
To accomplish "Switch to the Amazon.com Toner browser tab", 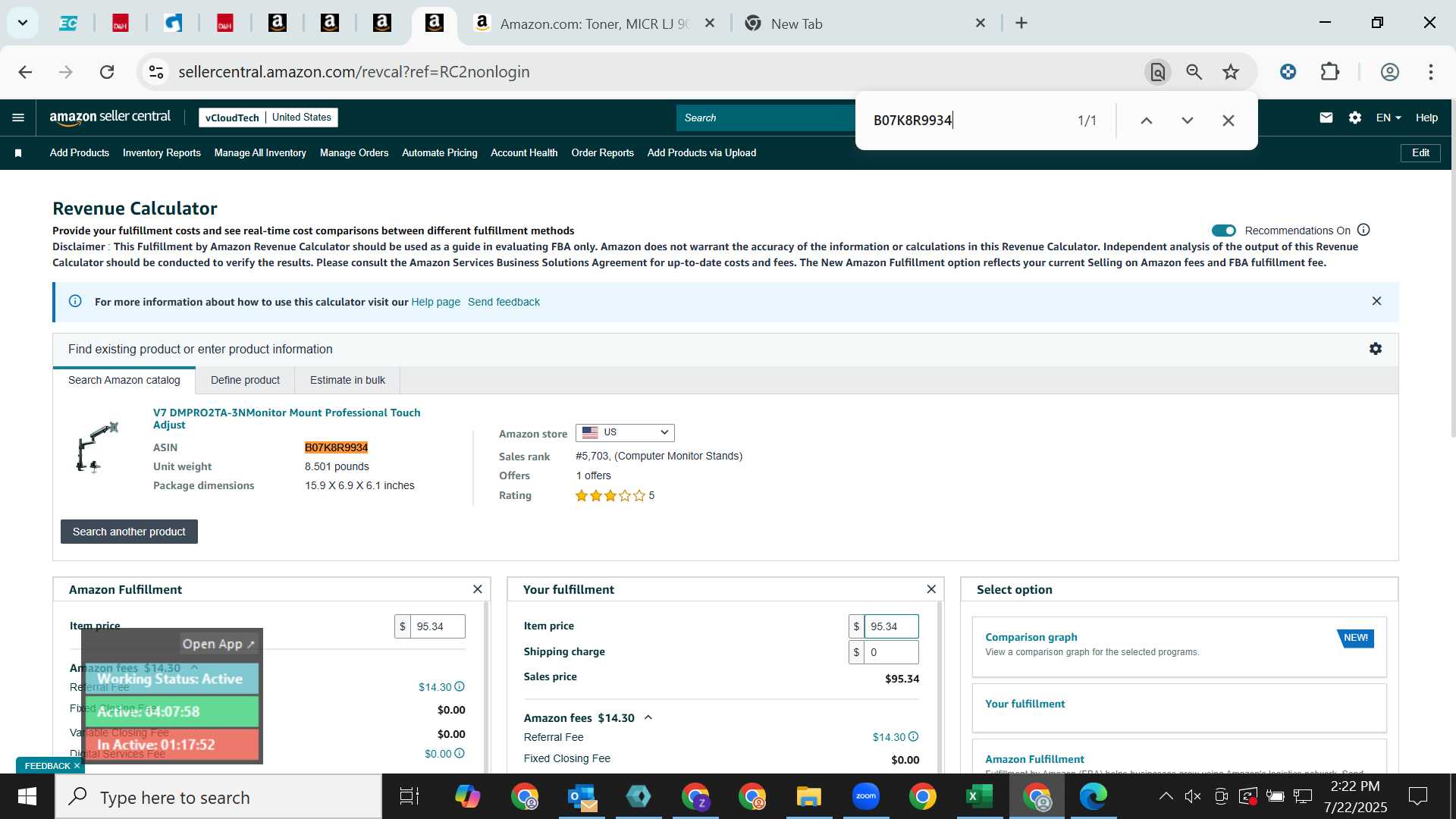I will 594,24.
